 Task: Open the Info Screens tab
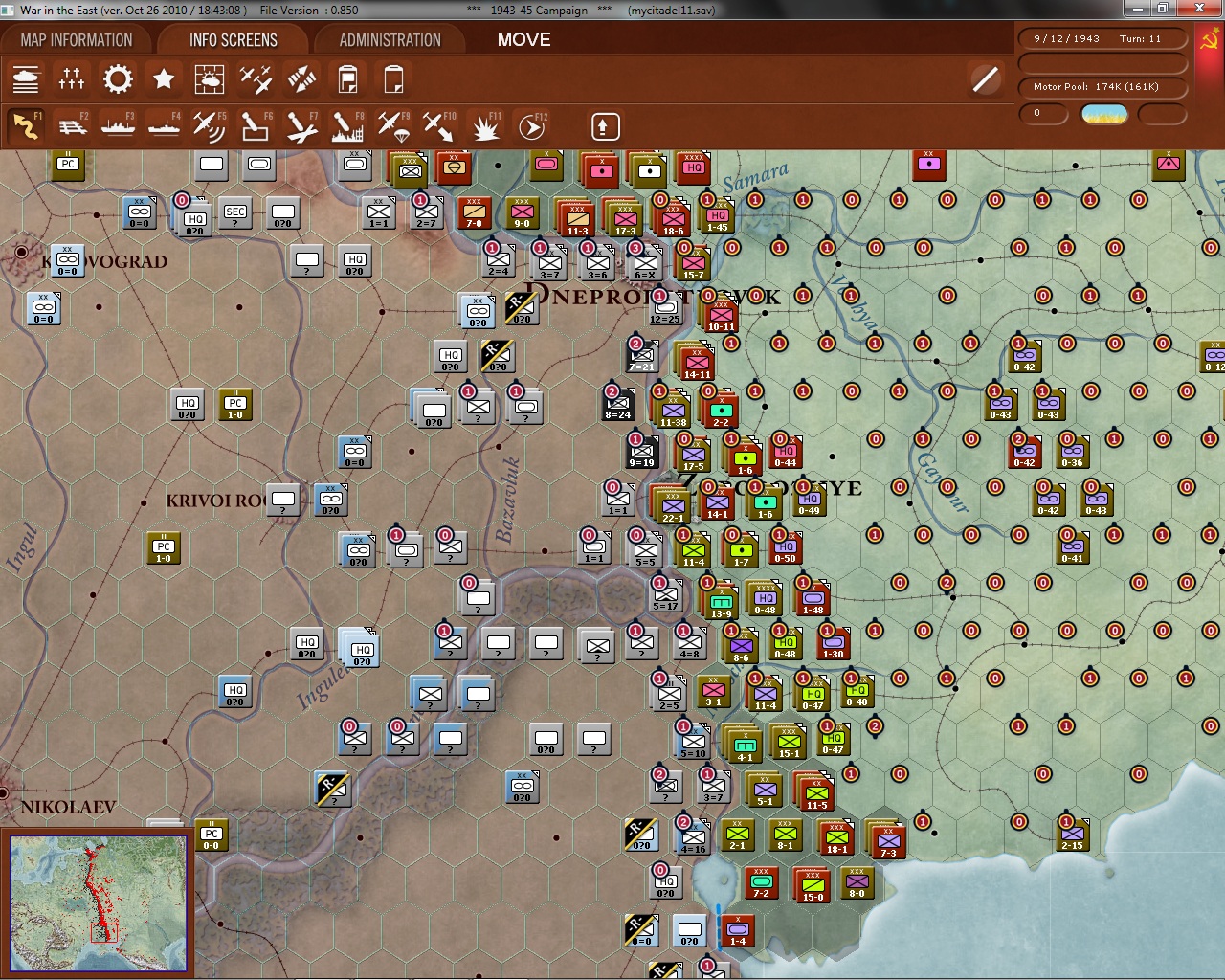pos(234,40)
